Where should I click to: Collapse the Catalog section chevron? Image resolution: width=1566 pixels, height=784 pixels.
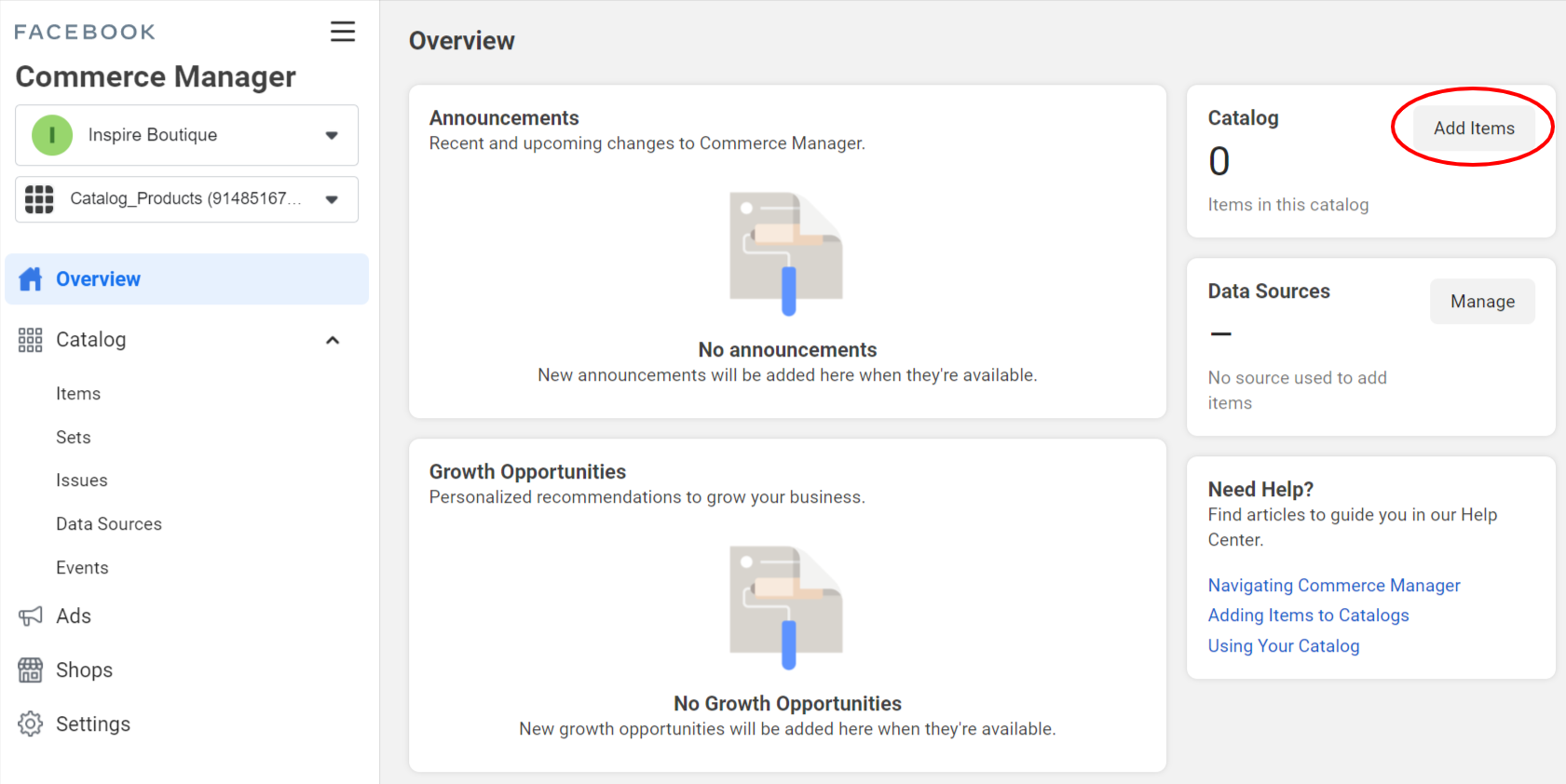click(x=333, y=340)
